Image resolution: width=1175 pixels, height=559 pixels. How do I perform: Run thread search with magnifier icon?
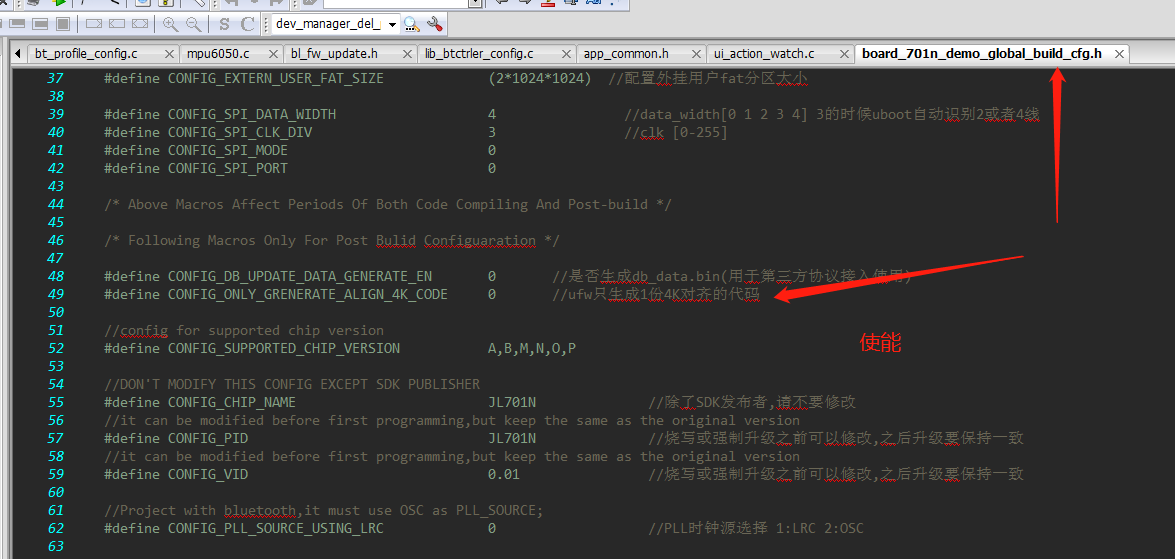pos(411,24)
